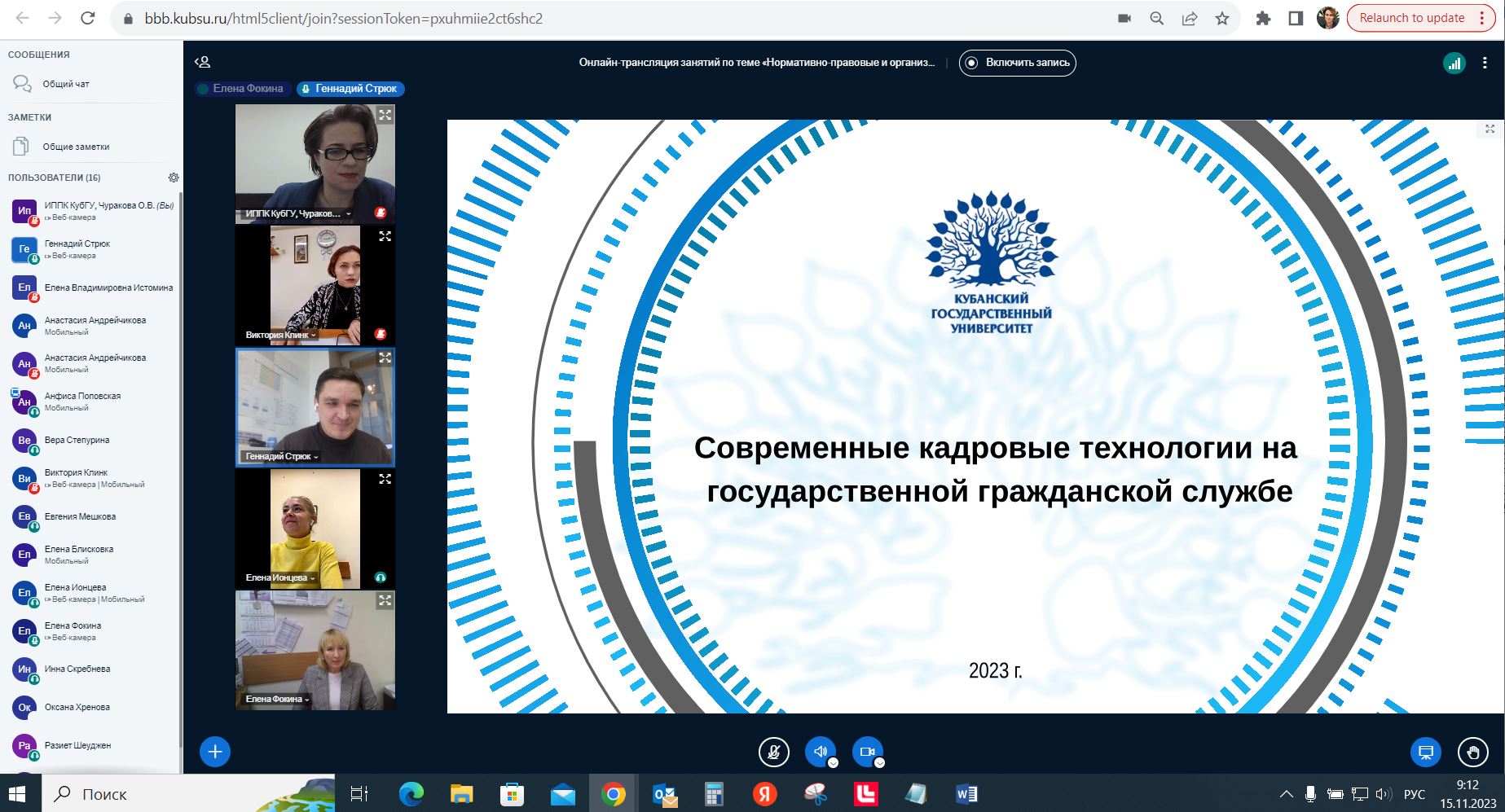
Task: Make ИППК КубГУ webcam fullscreen
Action: click(x=385, y=115)
